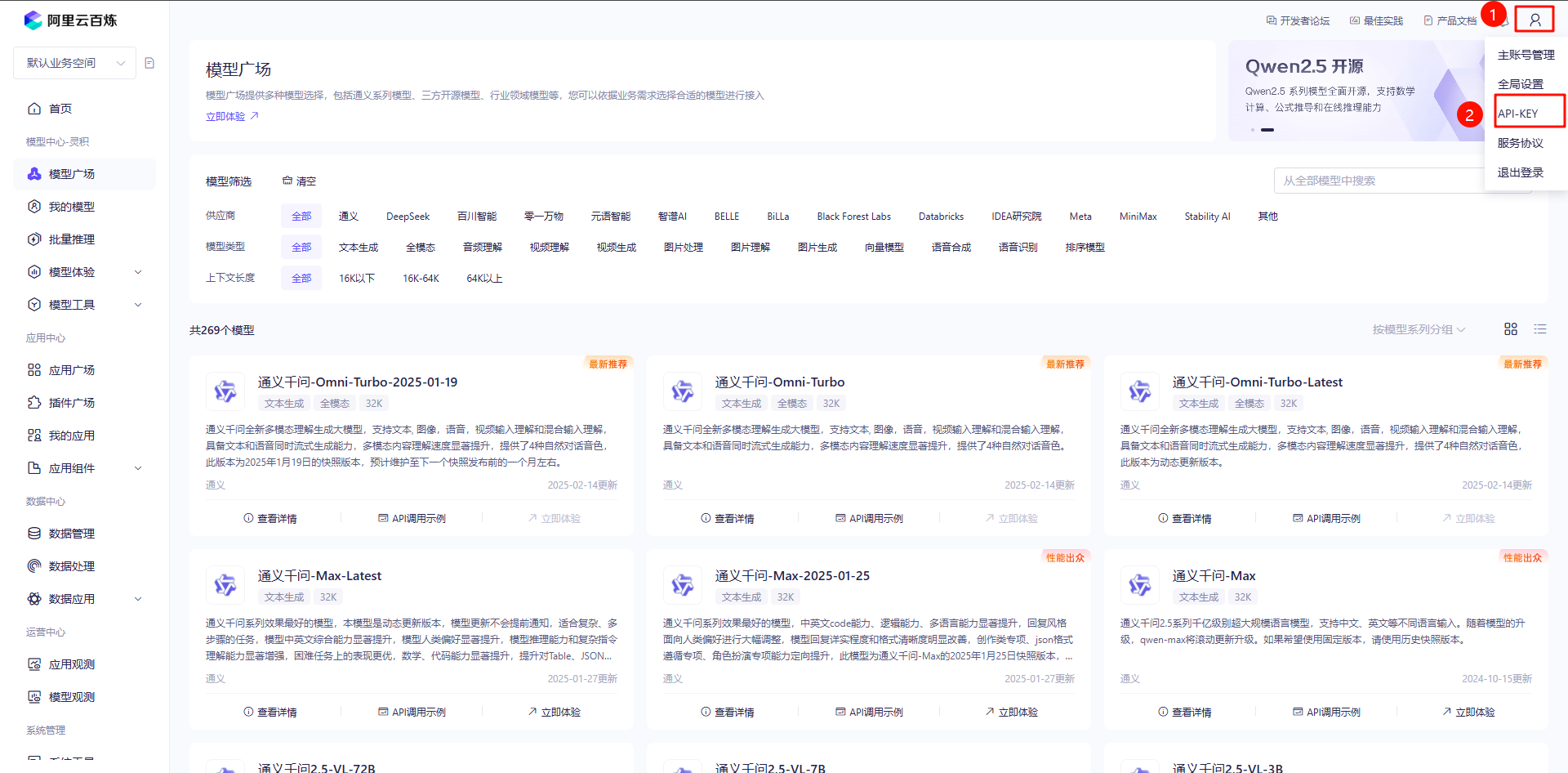
Task: Filter model type by 视频生成
Action: coord(617,248)
